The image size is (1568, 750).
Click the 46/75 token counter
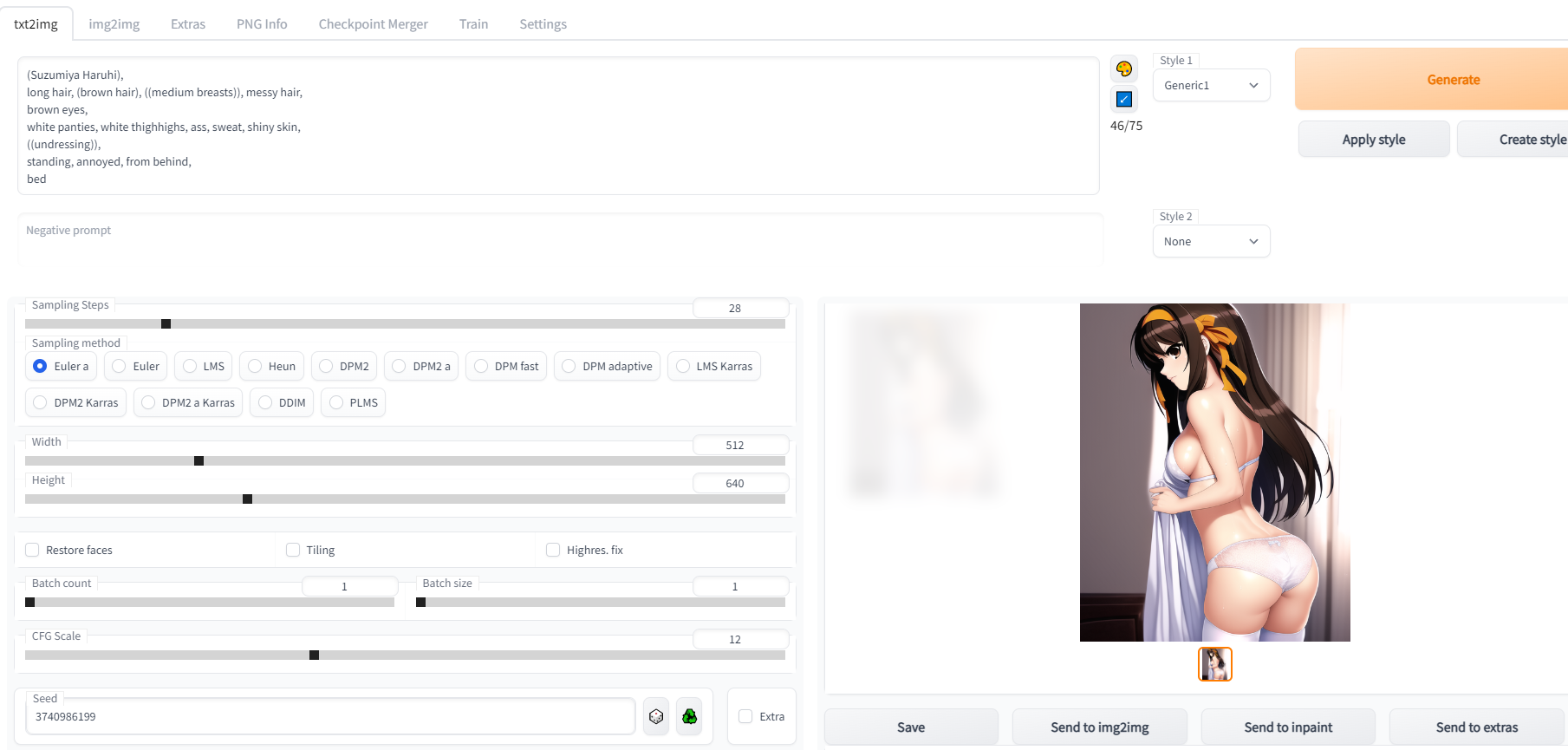[1126, 126]
